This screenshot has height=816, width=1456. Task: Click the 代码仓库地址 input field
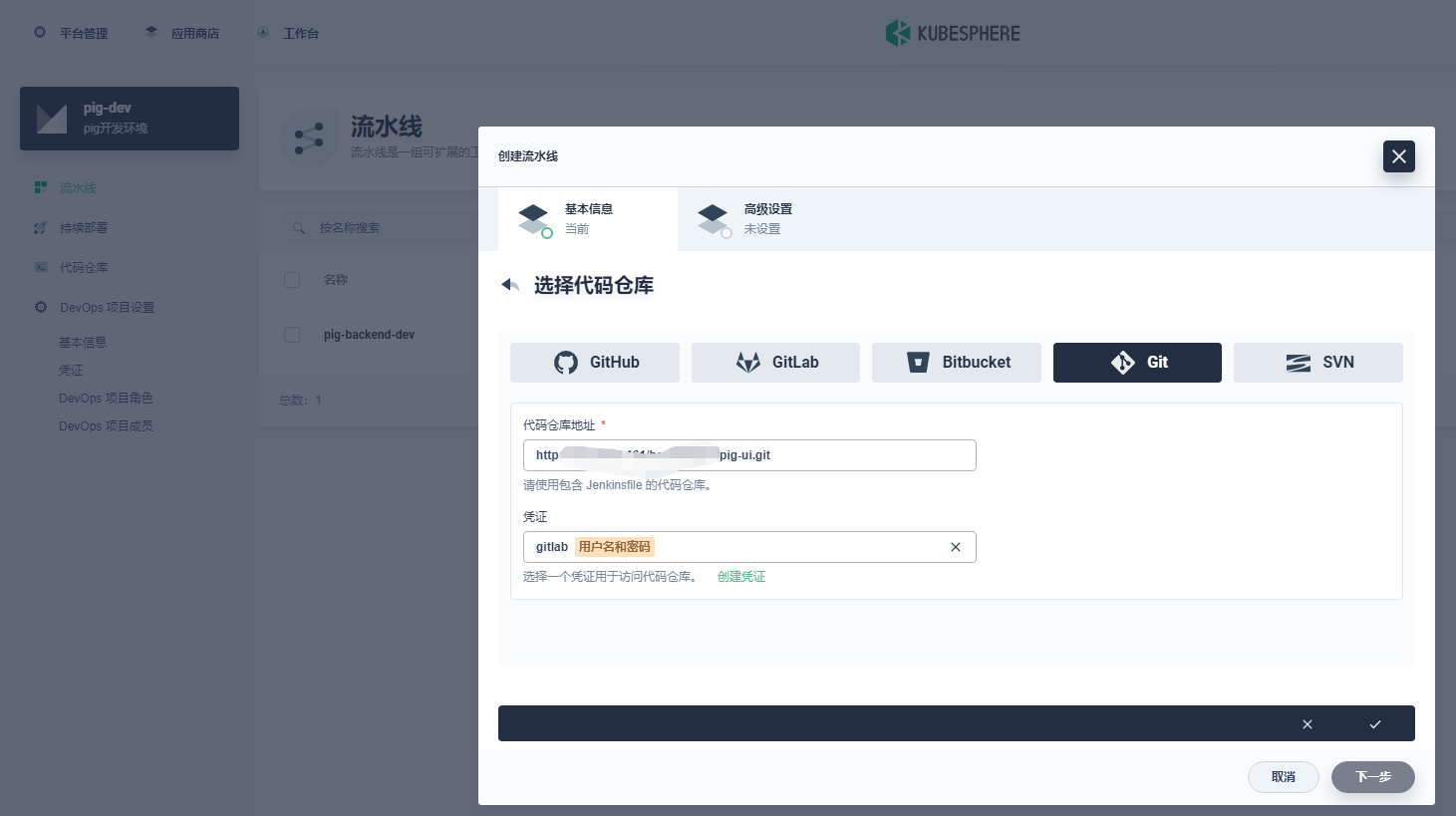tap(749, 455)
